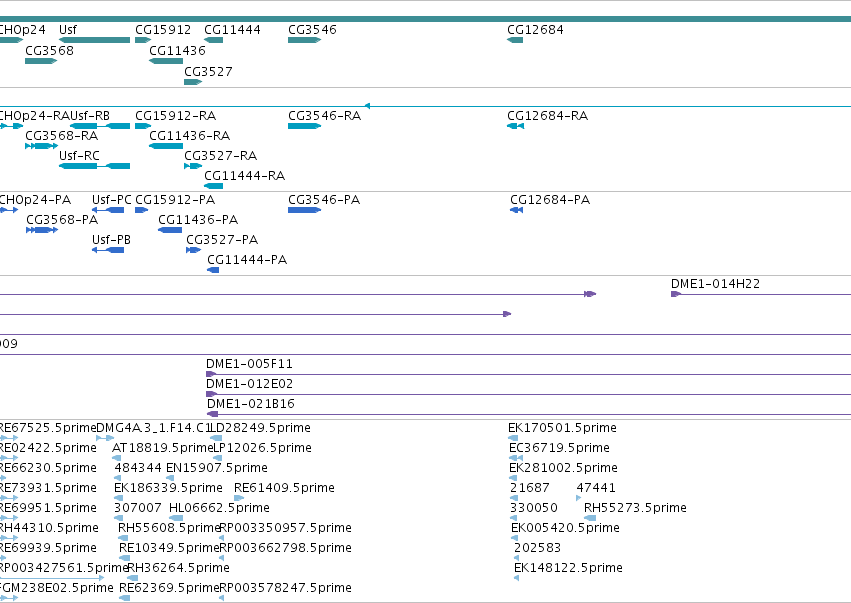Select CG11436-PA protein label

[198, 220]
